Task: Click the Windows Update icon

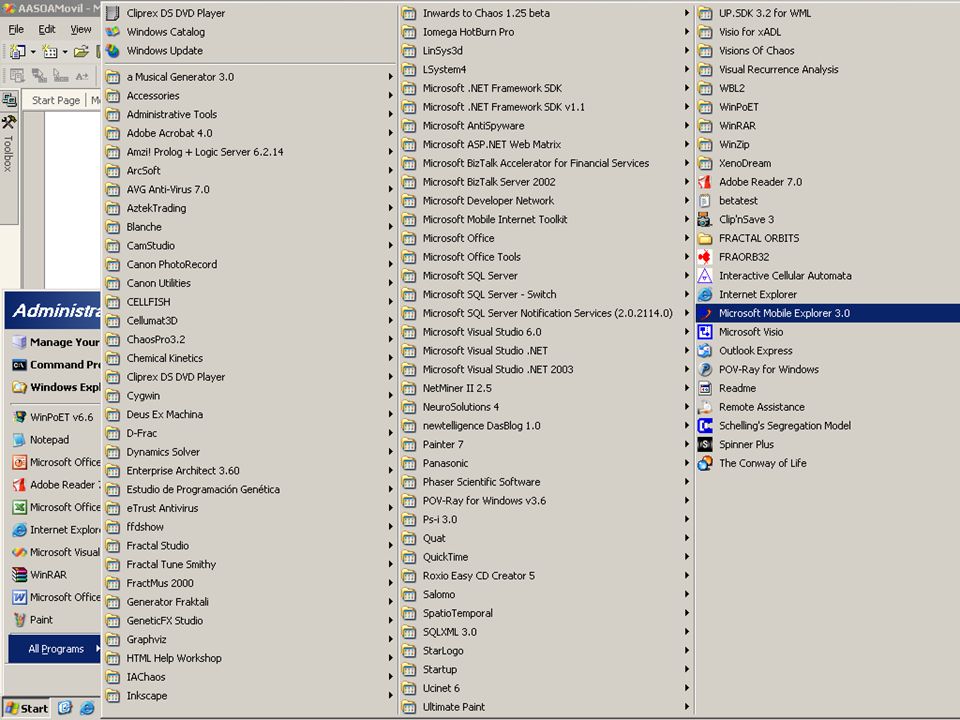Action: click(113, 51)
